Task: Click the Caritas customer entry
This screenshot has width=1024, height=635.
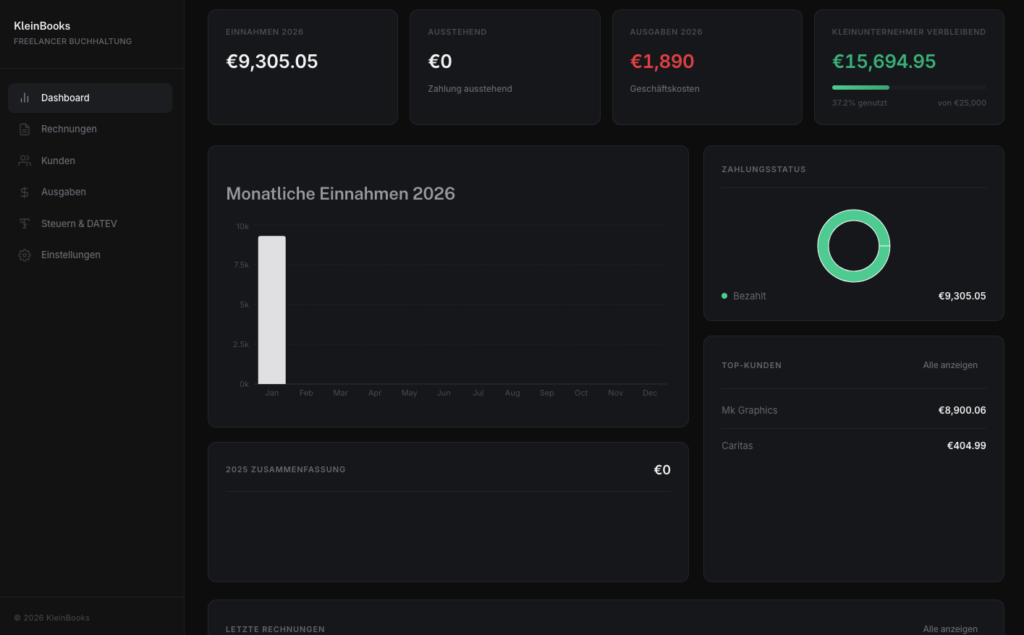Action: [x=737, y=445]
